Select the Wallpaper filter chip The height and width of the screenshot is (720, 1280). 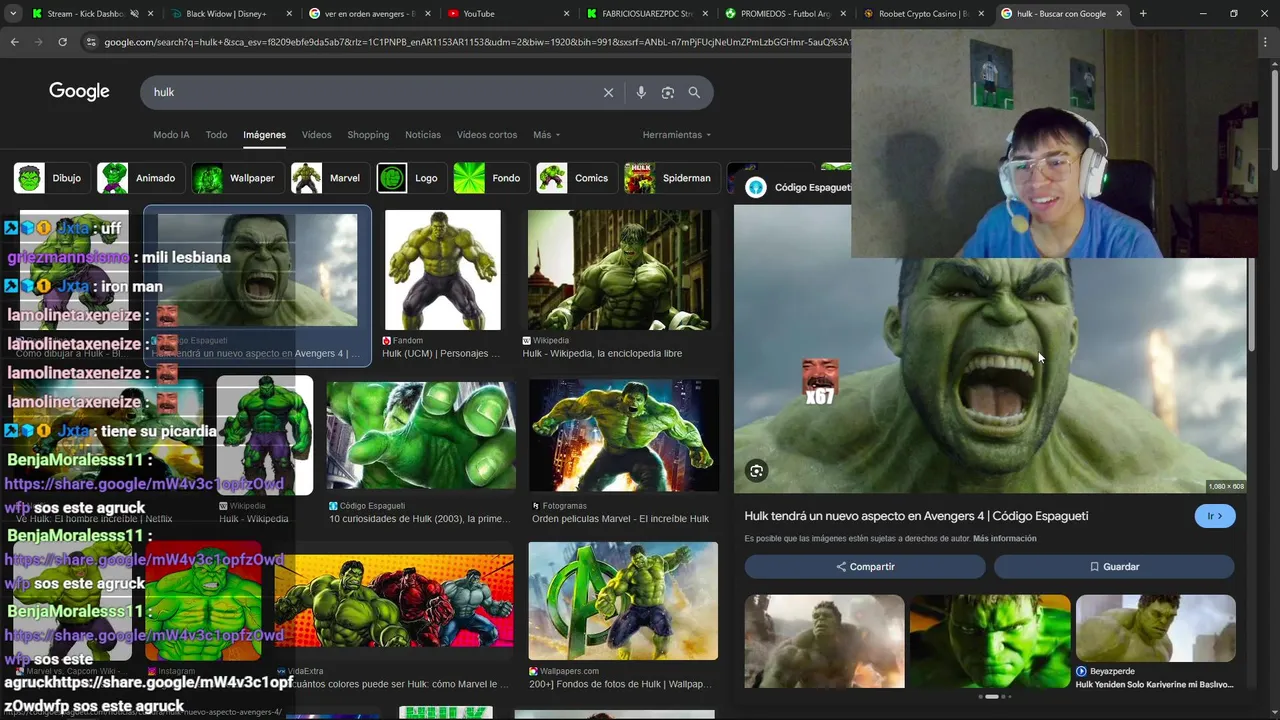point(236,178)
